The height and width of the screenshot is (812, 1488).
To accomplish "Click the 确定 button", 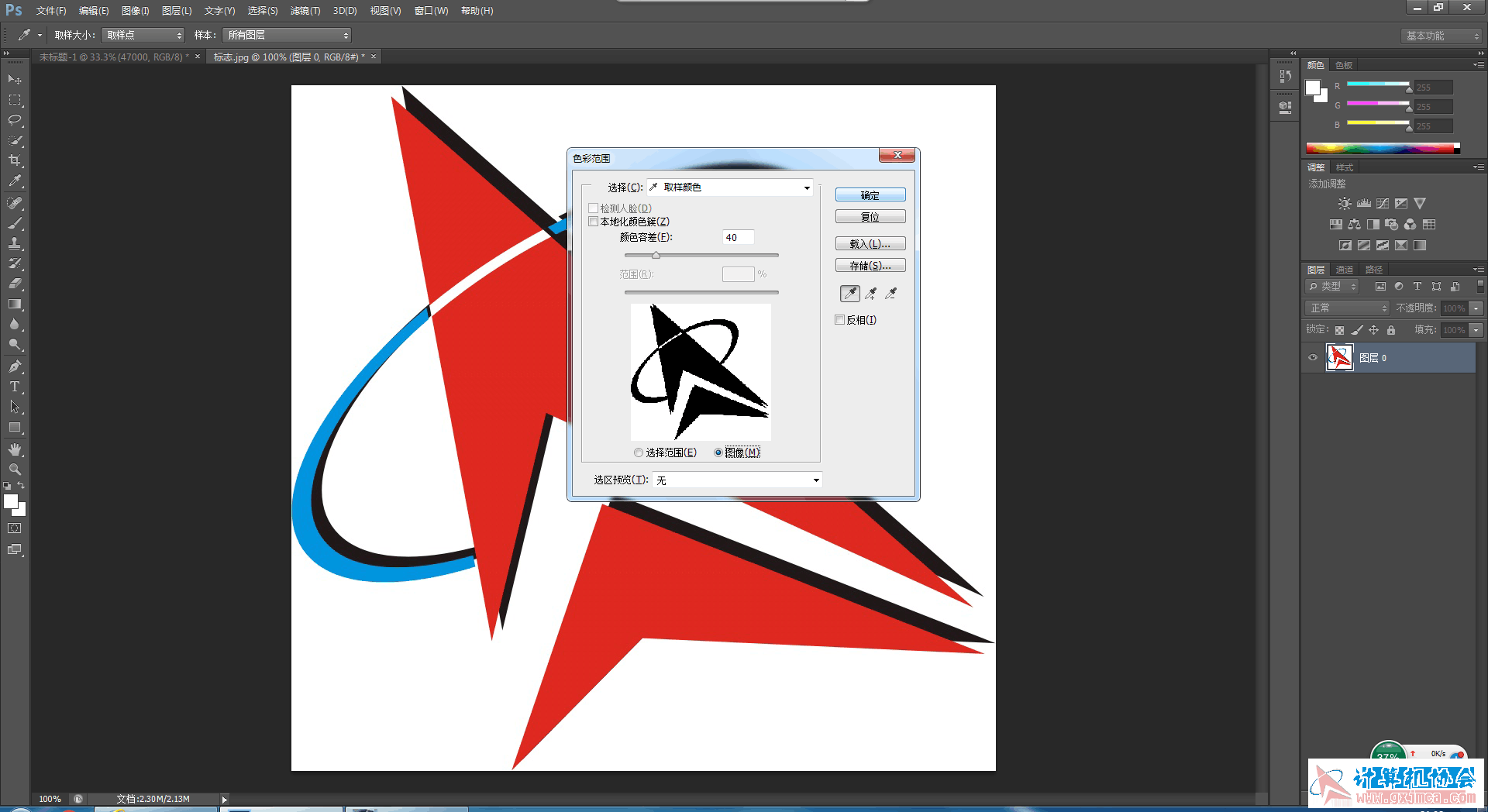I will point(870,195).
